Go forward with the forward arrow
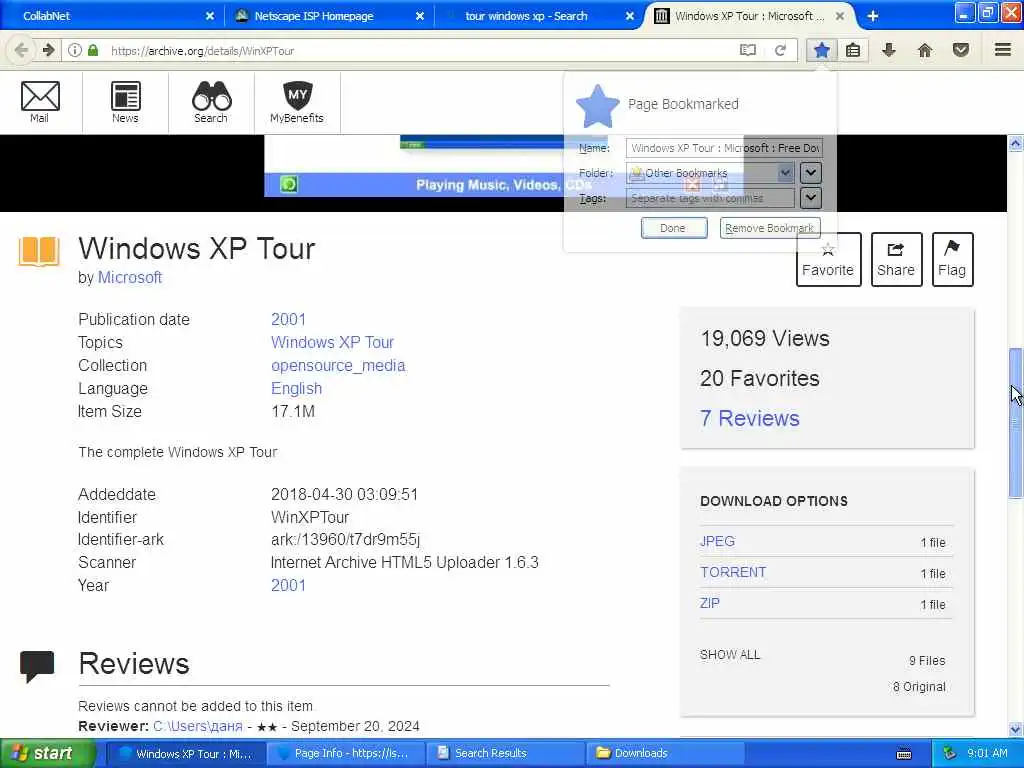Image resolution: width=1024 pixels, height=768 pixels. click(x=48, y=50)
